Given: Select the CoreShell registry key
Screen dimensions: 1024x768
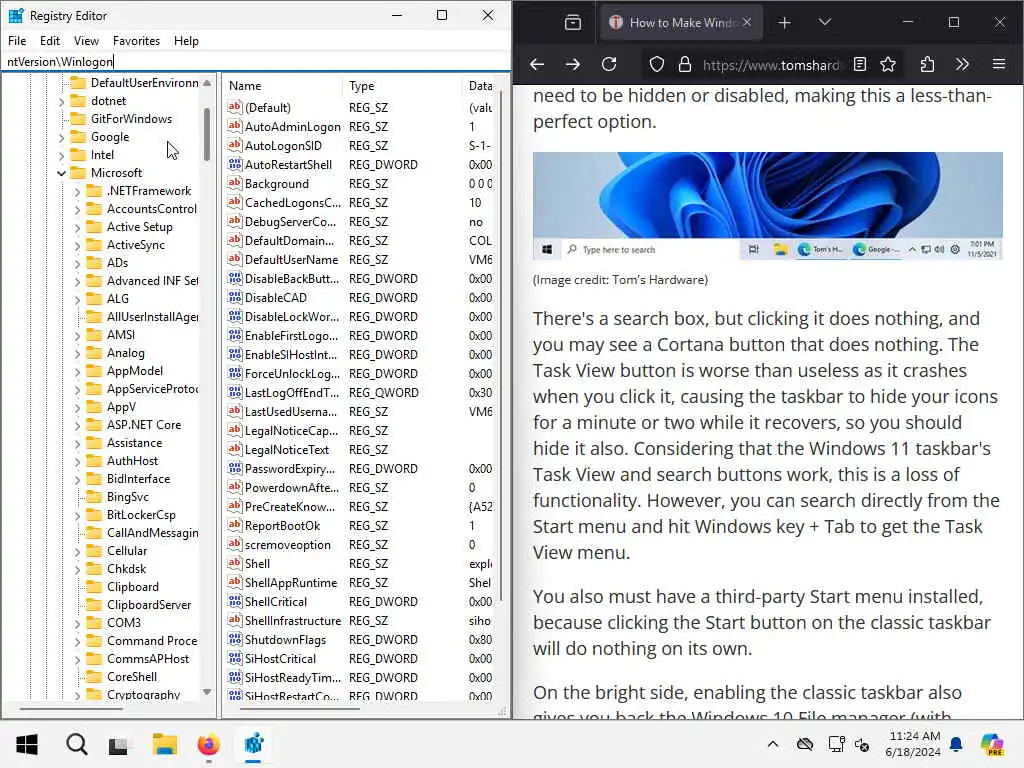Looking at the screenshot, I should point(132,677).
